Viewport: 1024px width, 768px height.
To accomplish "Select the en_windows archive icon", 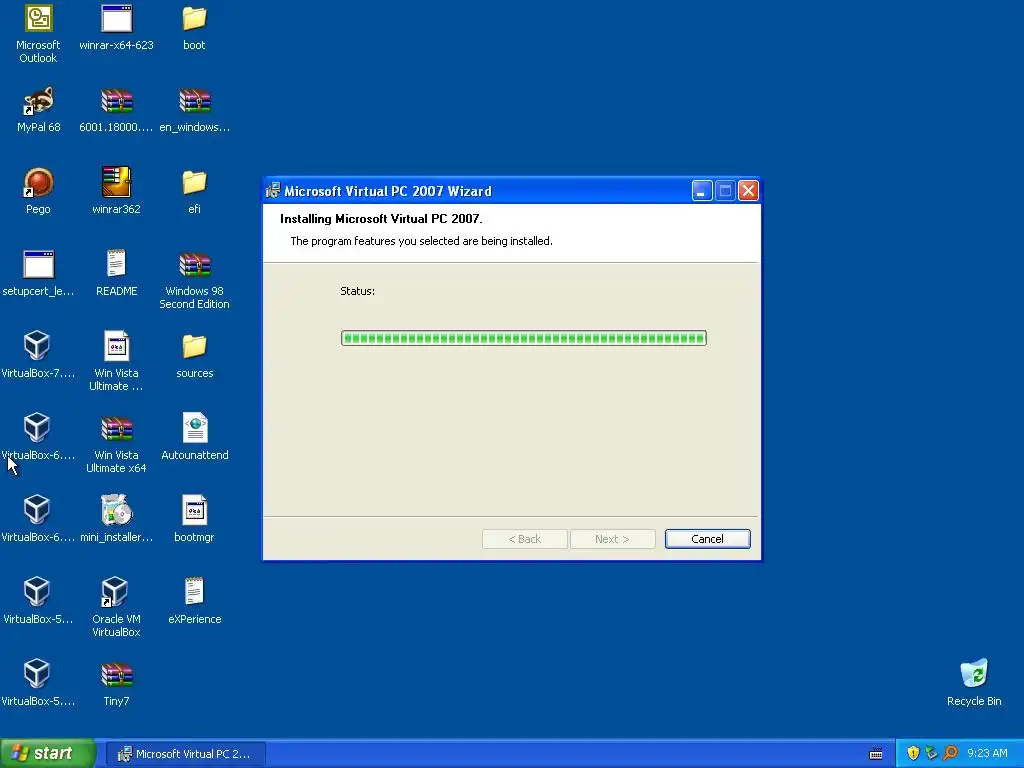I will 195,102.
